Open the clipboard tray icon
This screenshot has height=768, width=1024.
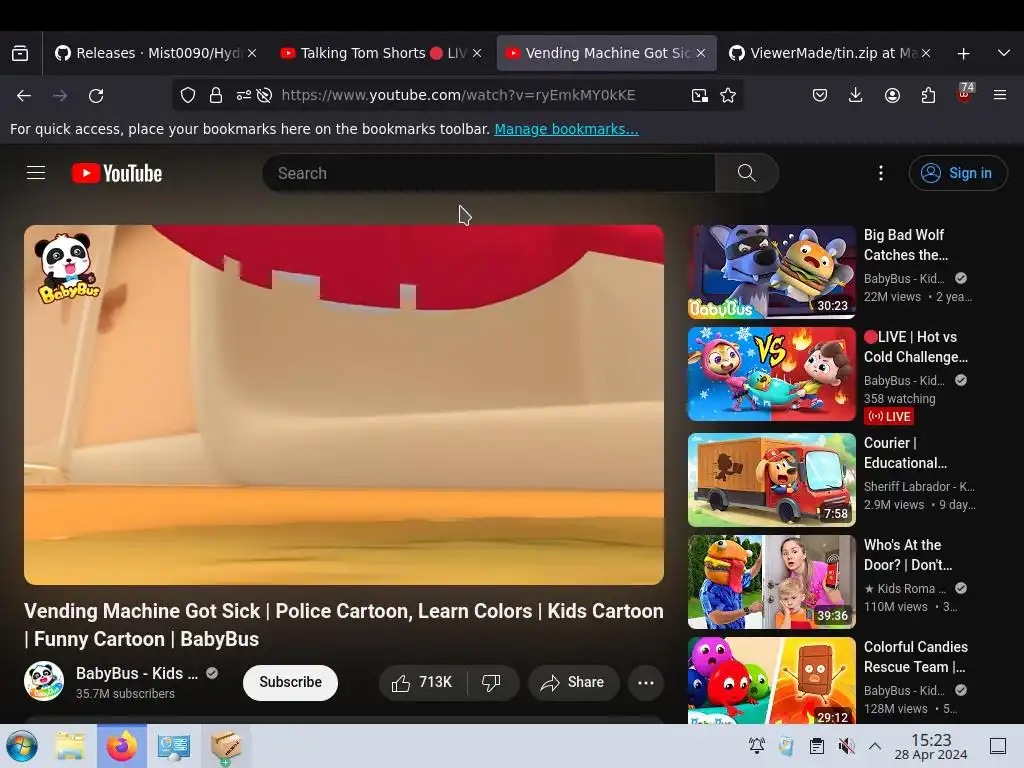click(x=816, y=746)
